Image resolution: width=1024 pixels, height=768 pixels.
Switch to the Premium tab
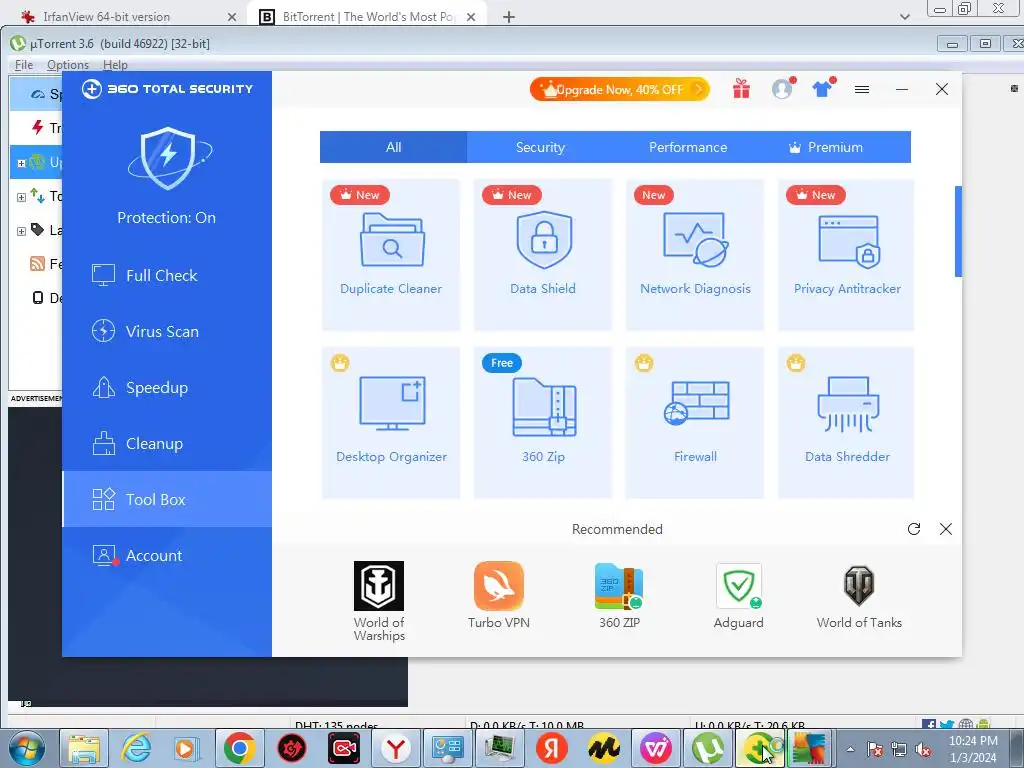(x=835, y=147)
